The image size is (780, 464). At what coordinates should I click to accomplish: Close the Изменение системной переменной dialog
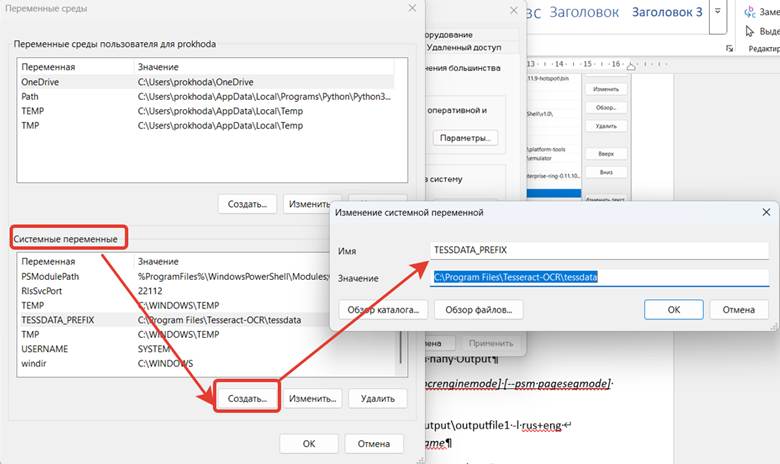coord(766,212)
